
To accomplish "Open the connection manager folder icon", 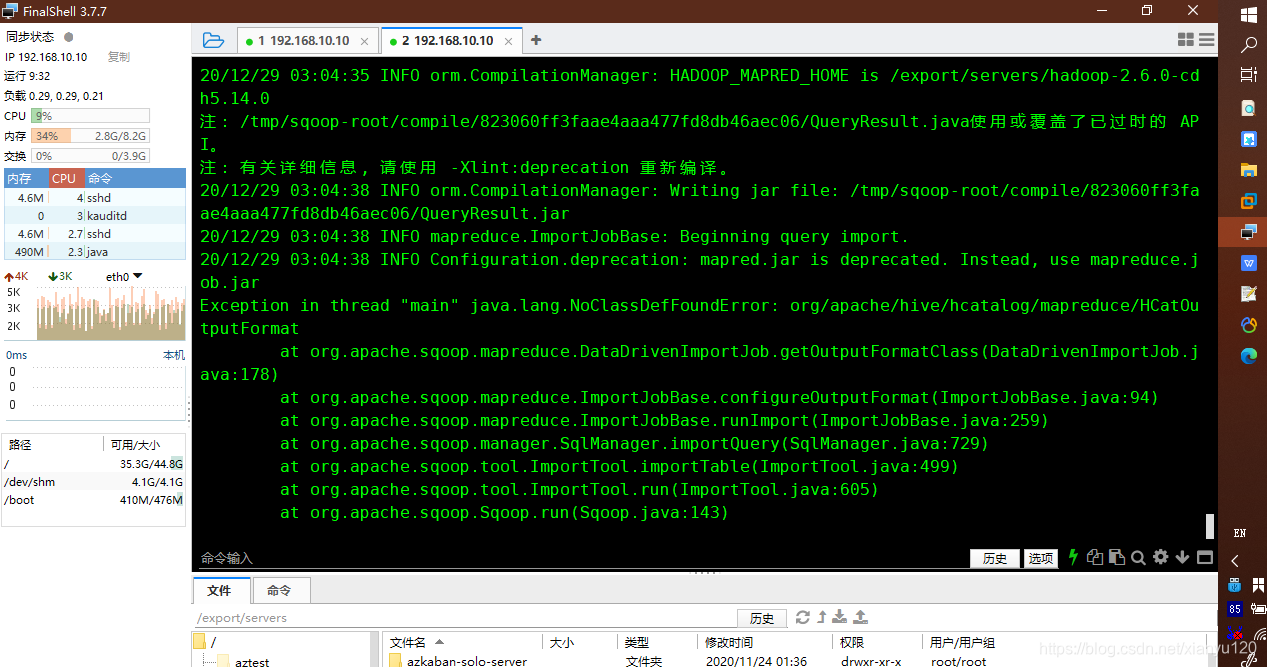I will [213, 40].
